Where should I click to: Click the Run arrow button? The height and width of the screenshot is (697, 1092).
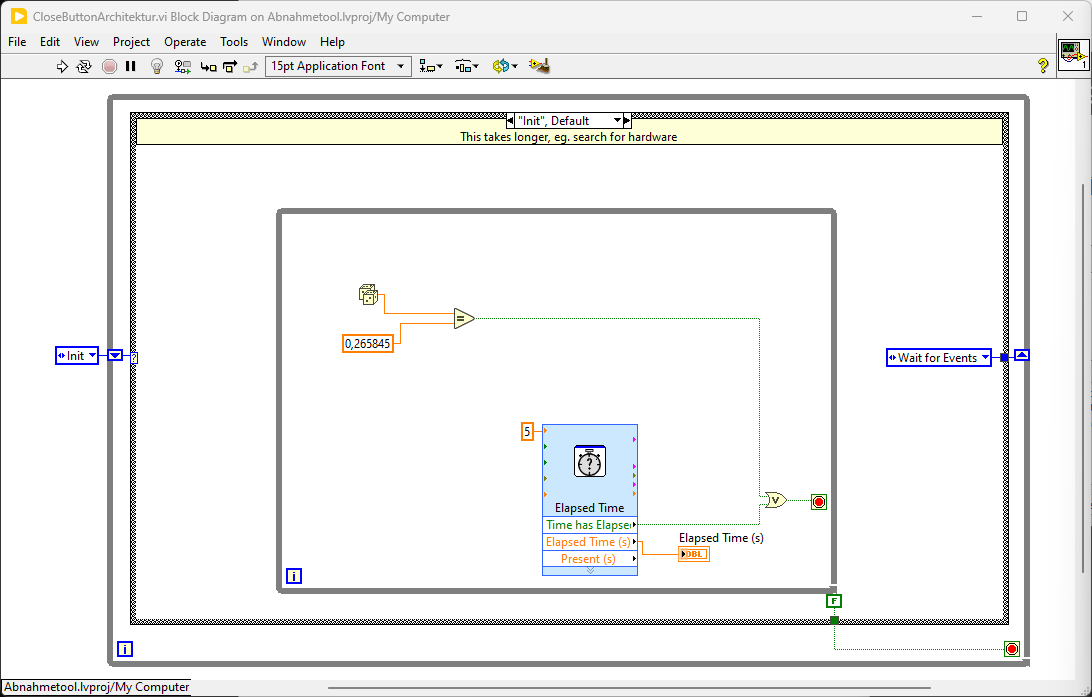62,66
